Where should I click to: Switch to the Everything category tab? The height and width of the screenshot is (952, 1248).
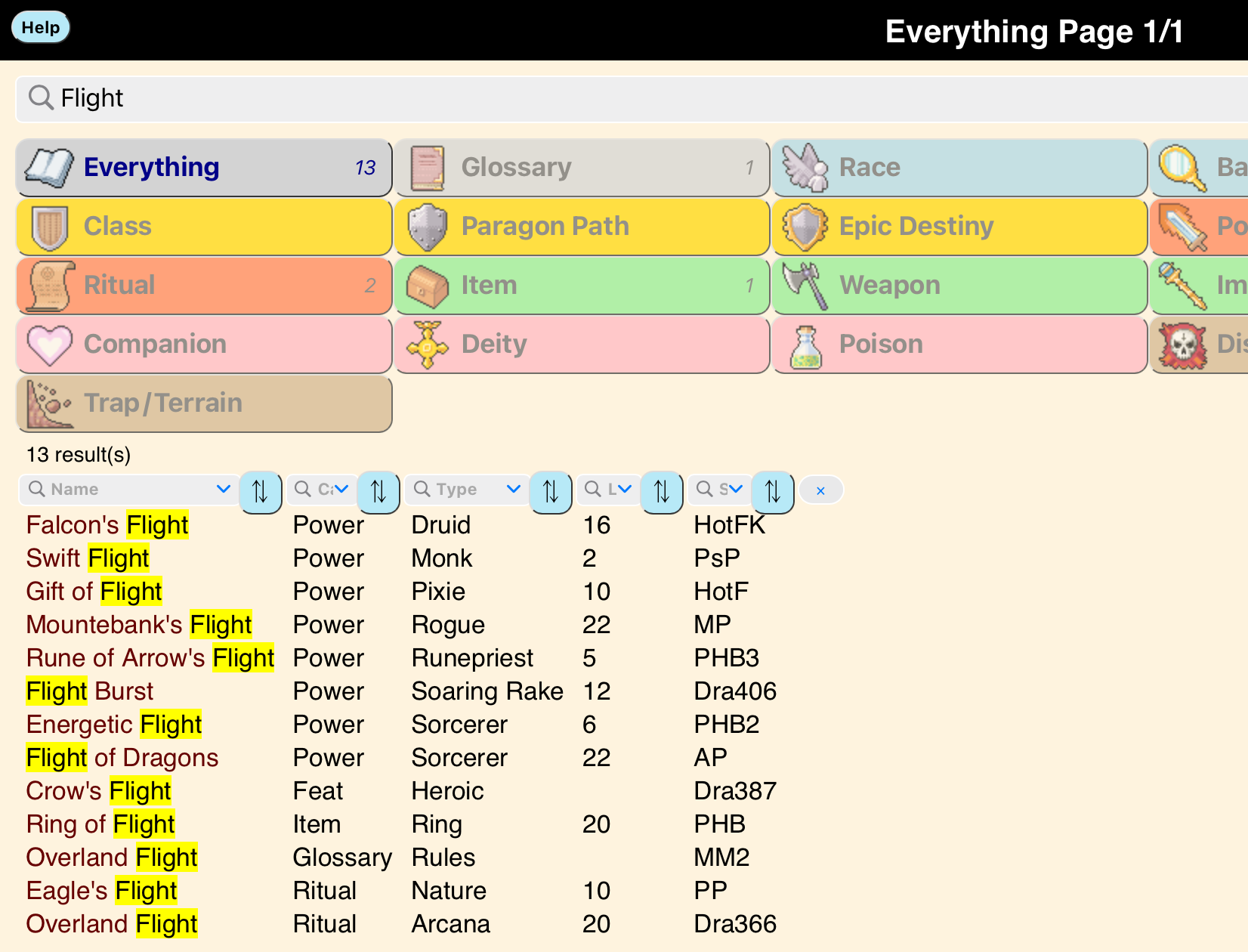pos(204,168)
